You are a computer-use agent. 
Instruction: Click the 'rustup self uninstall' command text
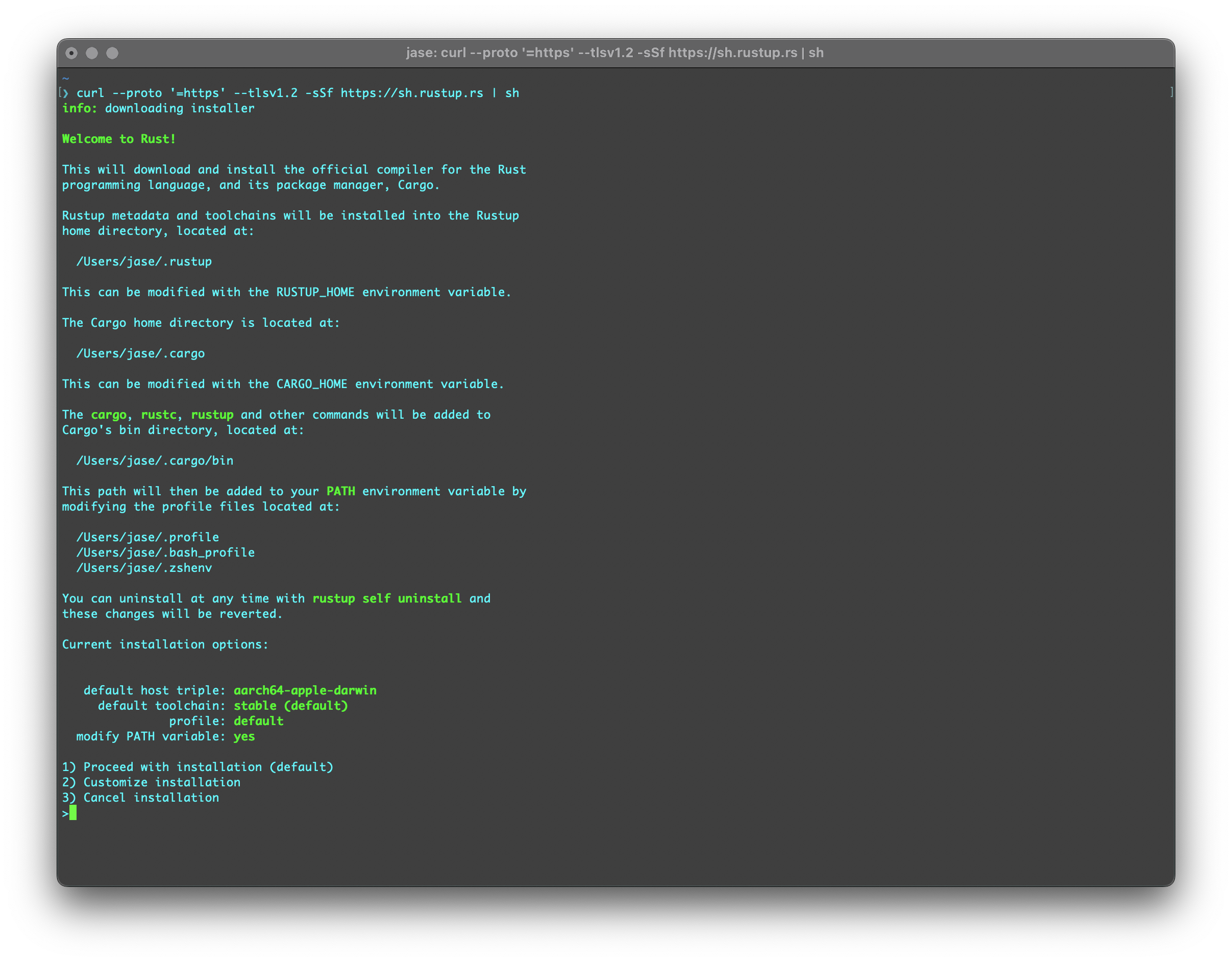[387, 598]
